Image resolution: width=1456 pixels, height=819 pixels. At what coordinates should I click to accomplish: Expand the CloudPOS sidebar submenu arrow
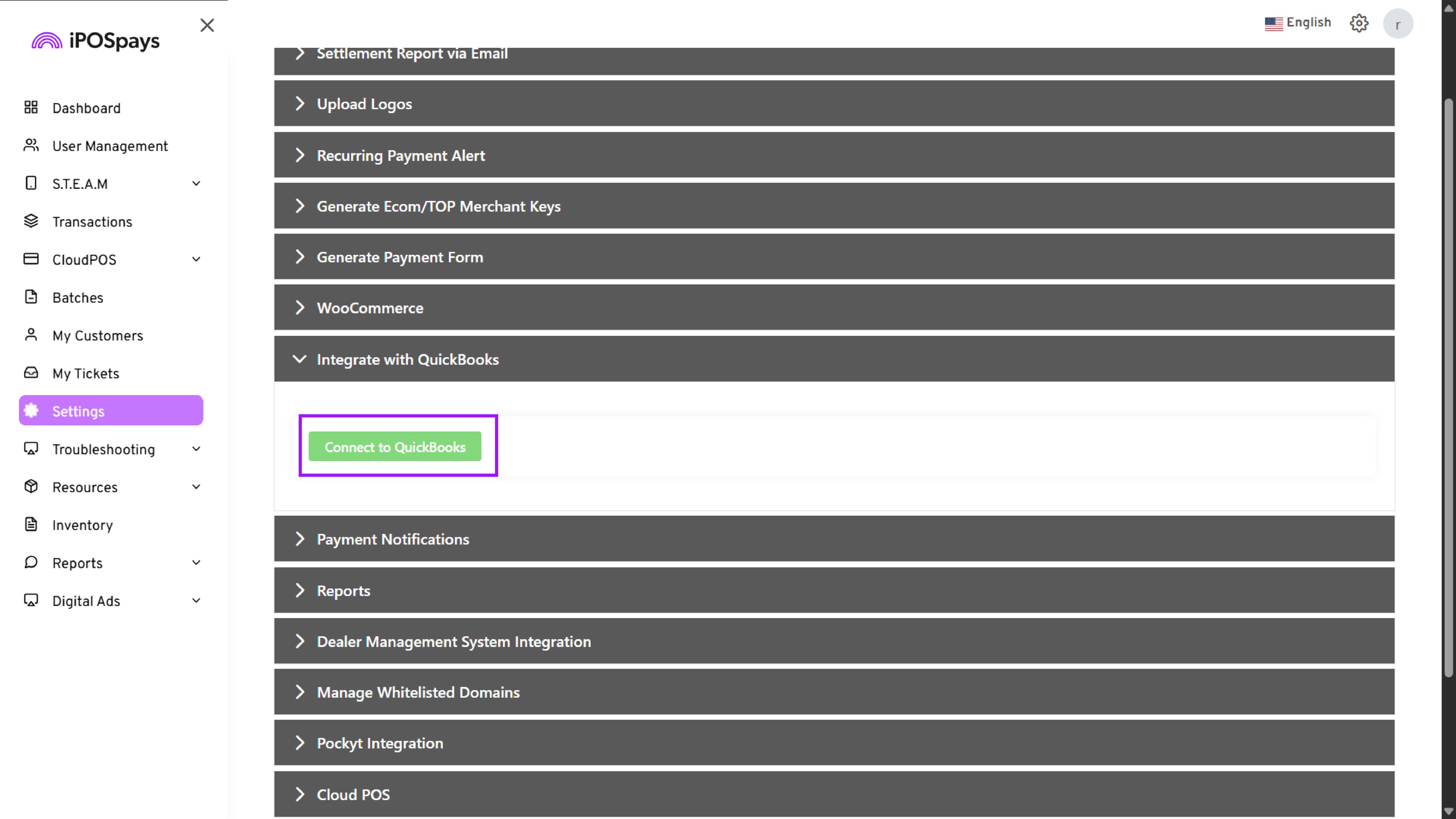196,259
